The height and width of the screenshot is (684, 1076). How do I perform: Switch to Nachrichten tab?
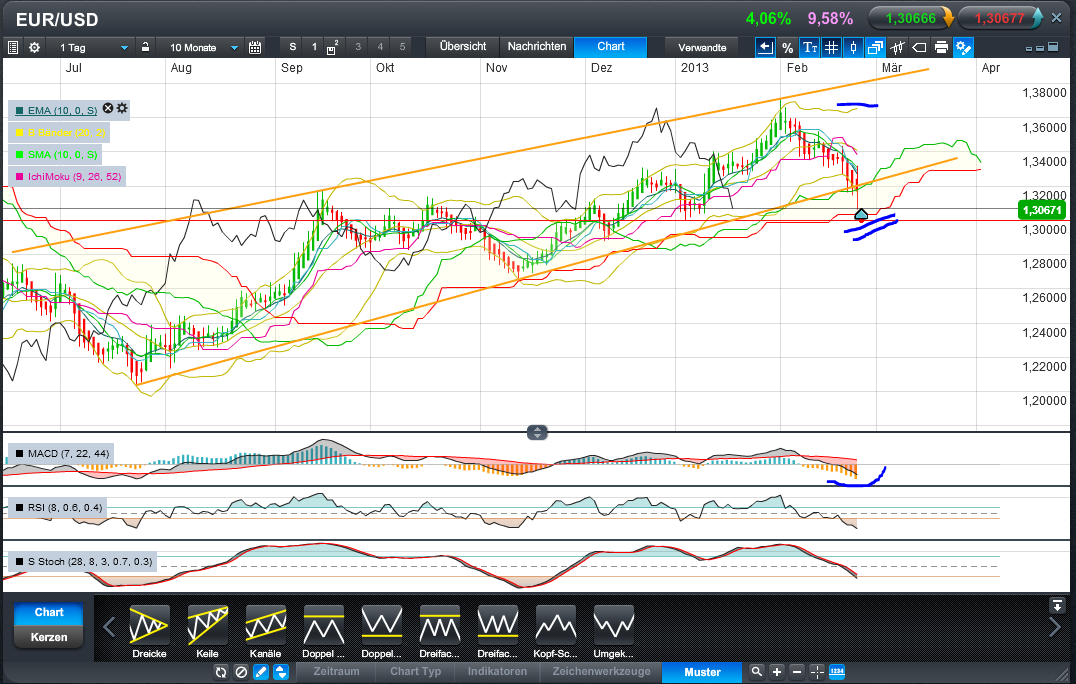[x=537, y=47]
